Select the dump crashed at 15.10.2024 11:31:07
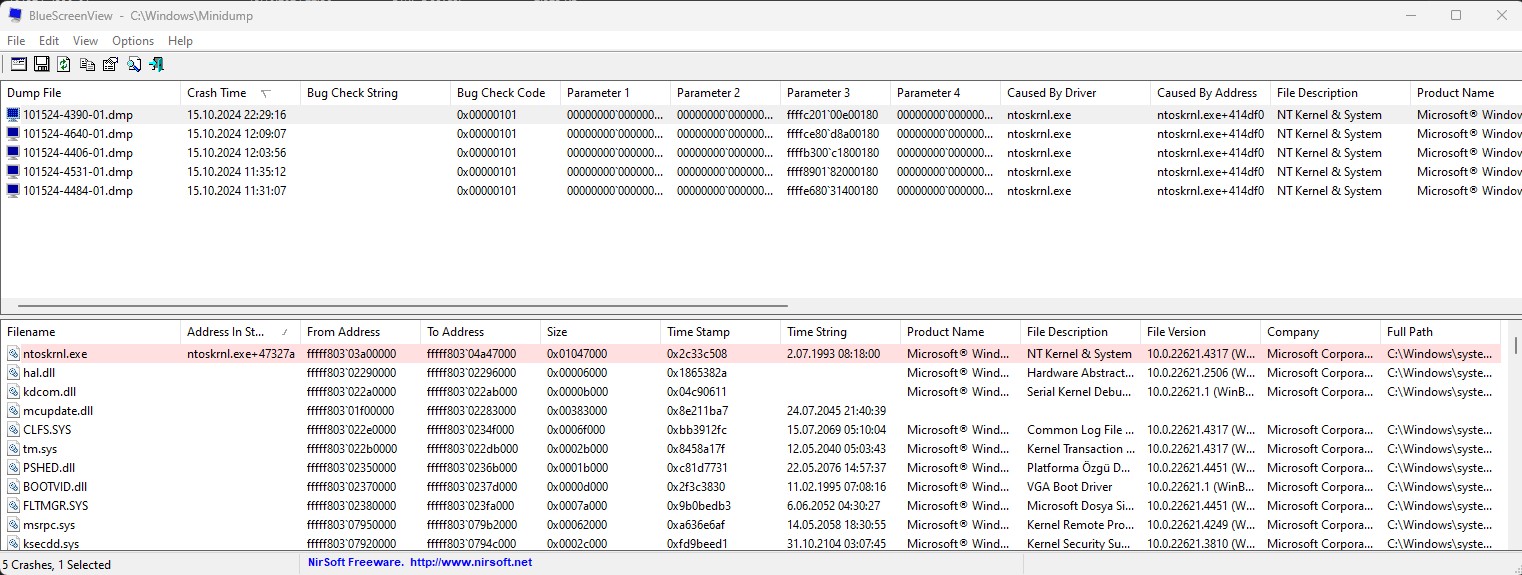 760,191
